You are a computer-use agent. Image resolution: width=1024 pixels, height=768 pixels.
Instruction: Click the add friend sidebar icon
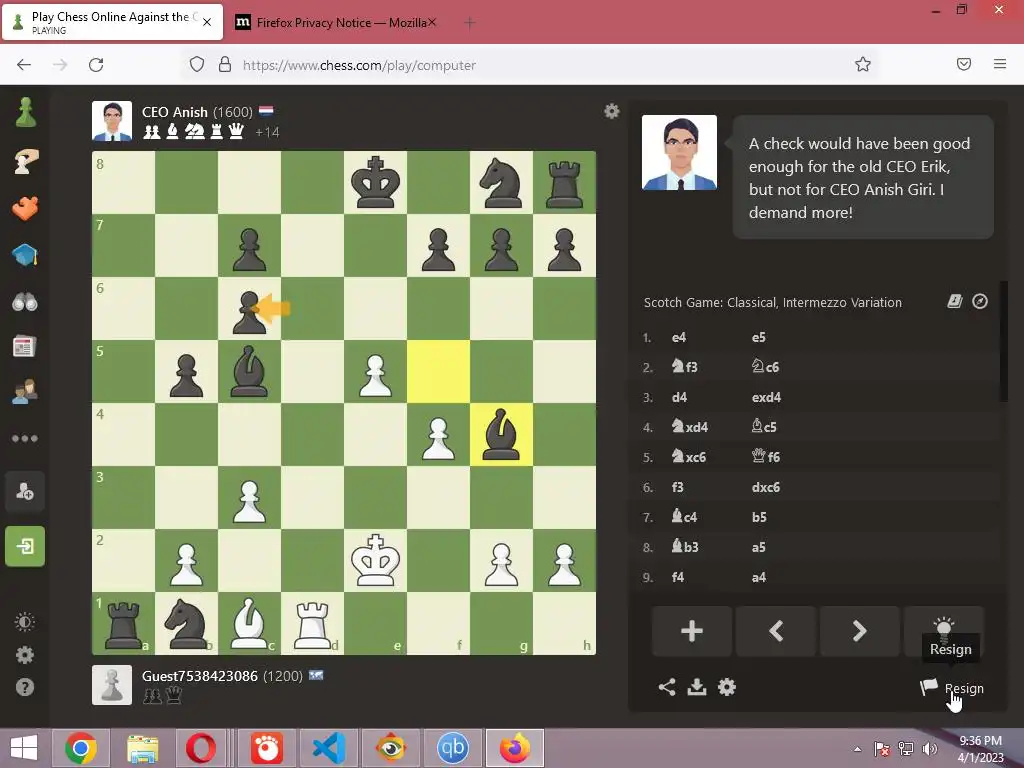[x=25, y=491]
